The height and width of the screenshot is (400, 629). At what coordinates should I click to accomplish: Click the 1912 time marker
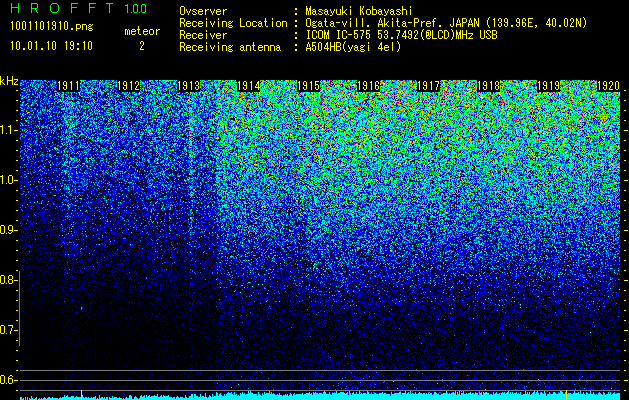pyautogui.click(x=129, y=86)
